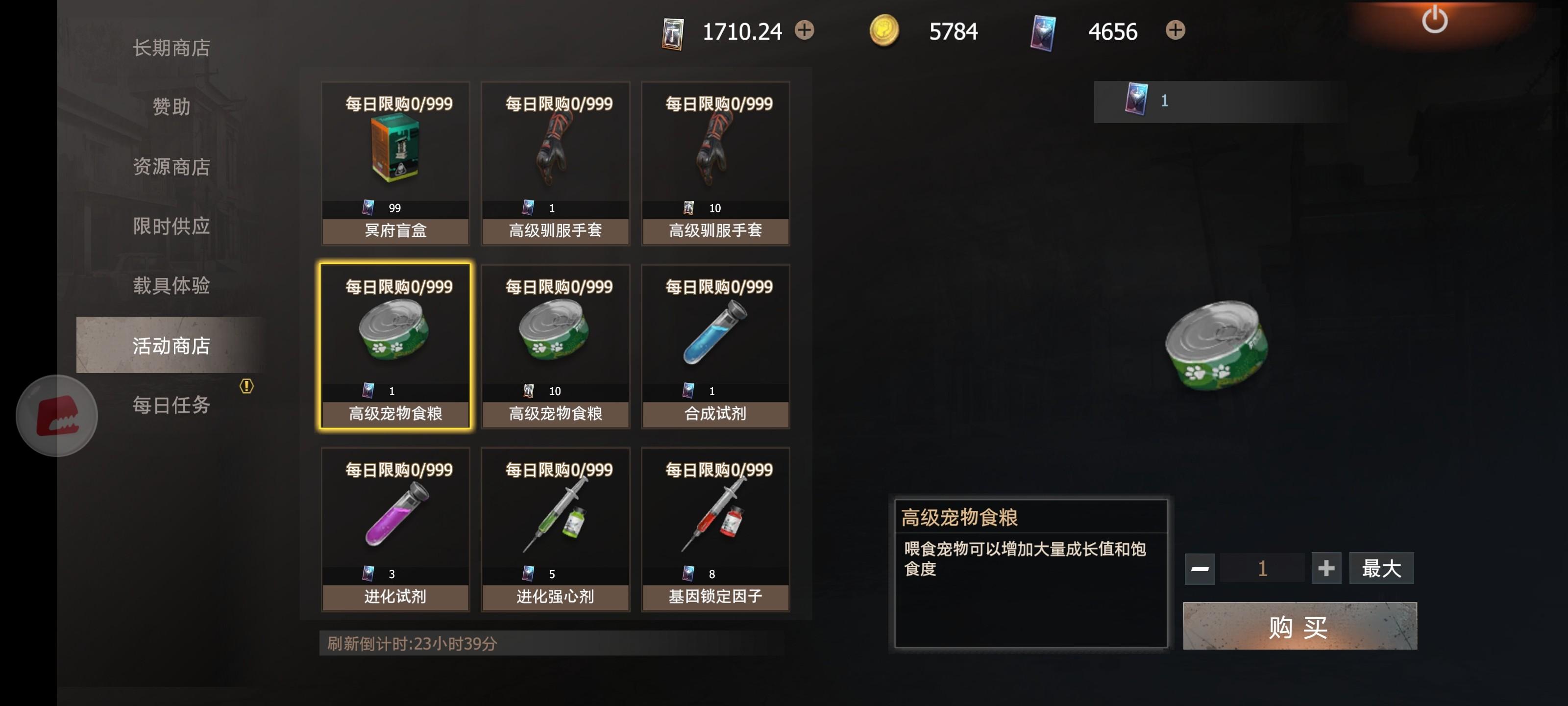Click the power icon at top right
The width and height of the screenshot is (1568, 706).
pos(1434,20)
